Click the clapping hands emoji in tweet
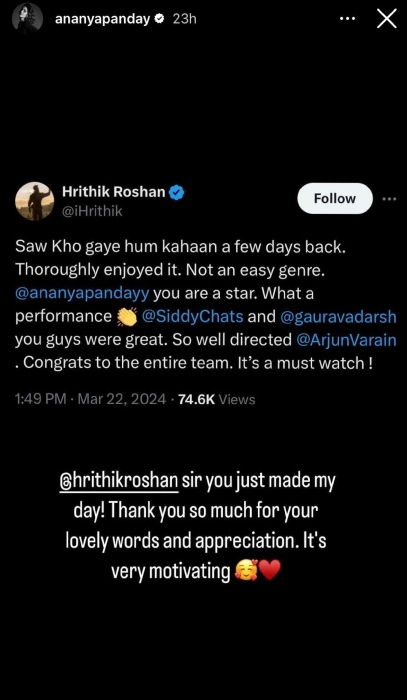Viewport: 407px width, 700px height. tap(126, 317)
